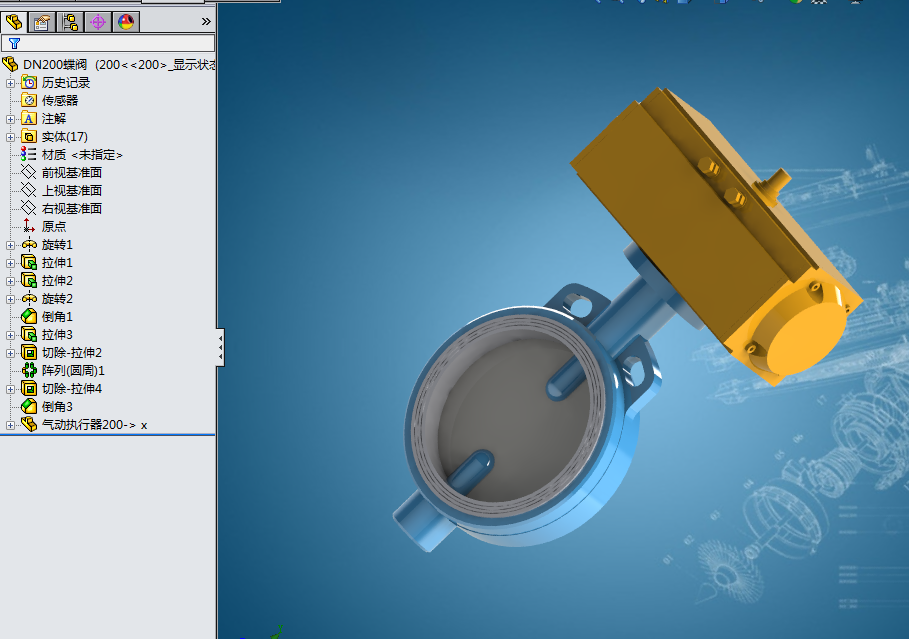The image size is (909, 639).
Task: Select the 上视基准面 plane icon
Action: [29, 190]
